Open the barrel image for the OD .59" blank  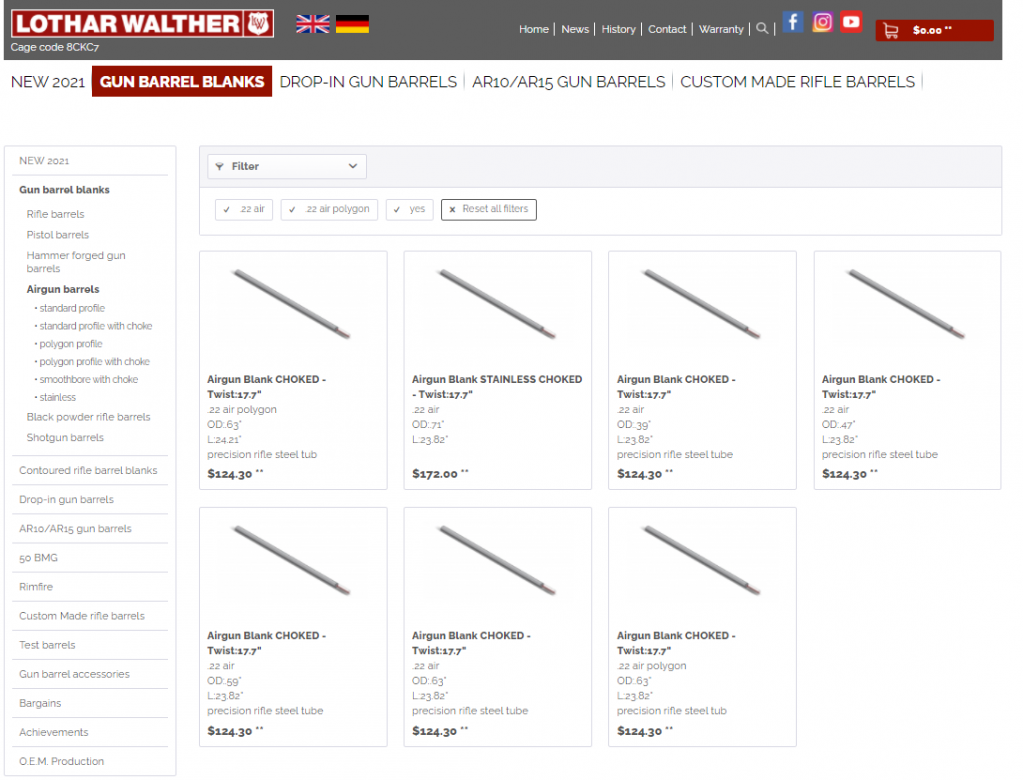pos(292,561)
